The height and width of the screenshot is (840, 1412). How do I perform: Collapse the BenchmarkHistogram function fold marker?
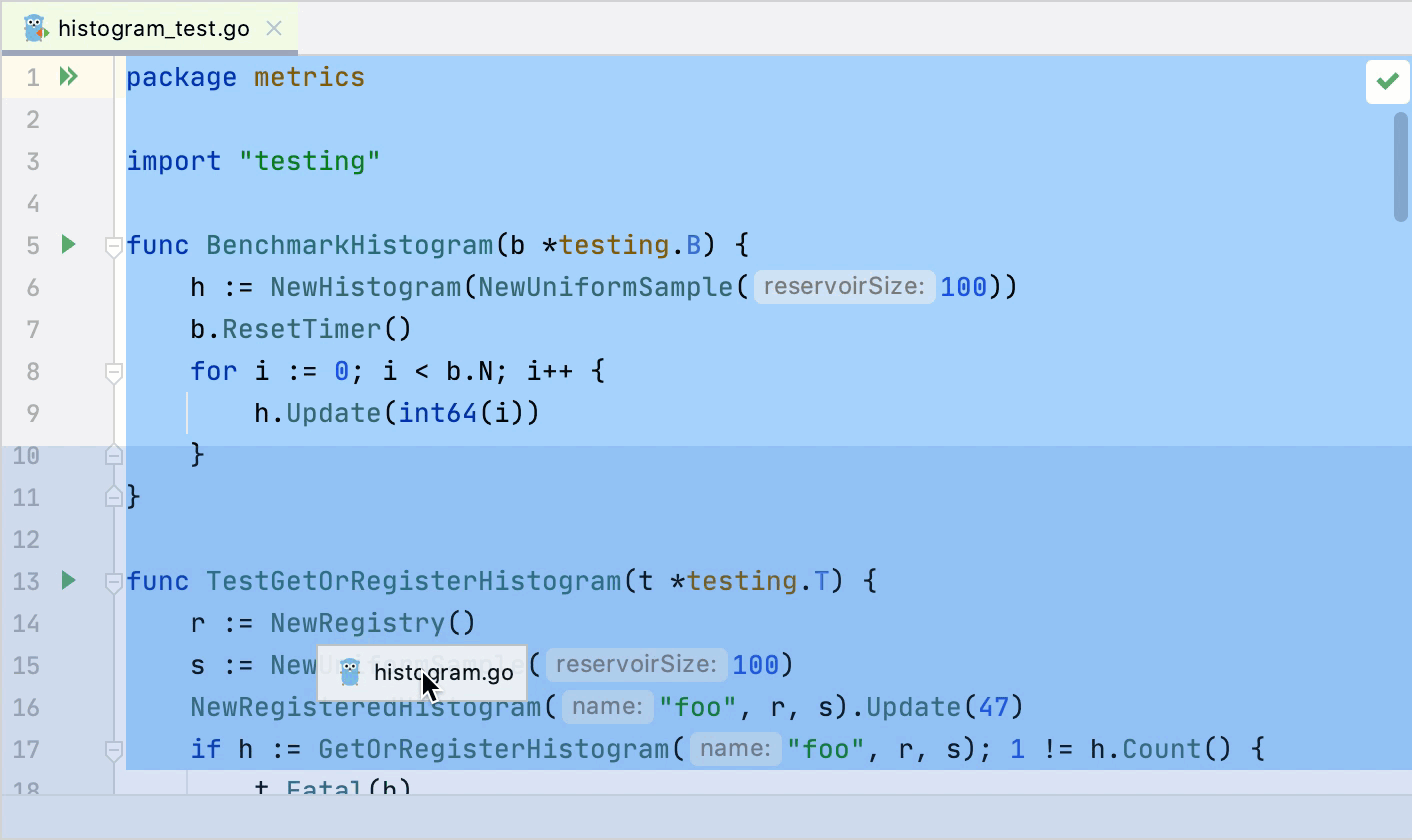click(x=113, y=245)
